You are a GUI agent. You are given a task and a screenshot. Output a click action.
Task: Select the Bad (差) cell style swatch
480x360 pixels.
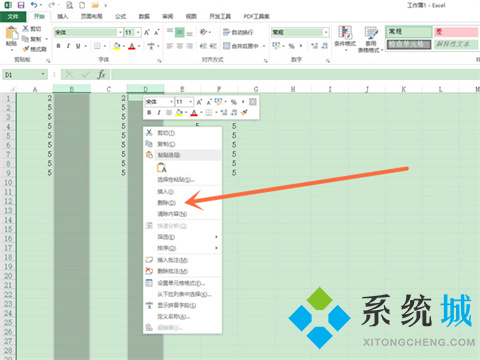point(456,32)
